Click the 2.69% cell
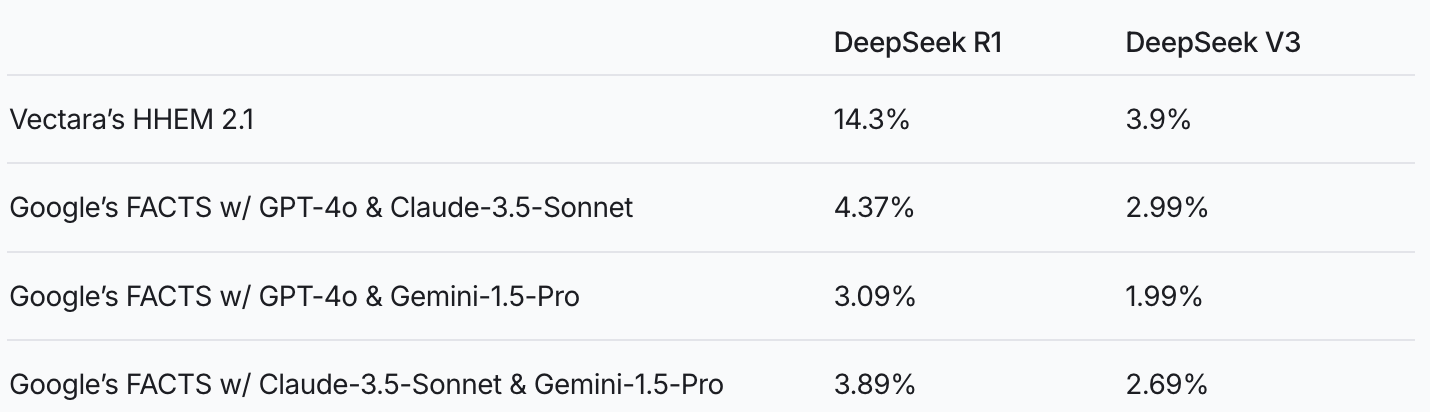This screenshot has width=1430, height=412. point(1166,384)
